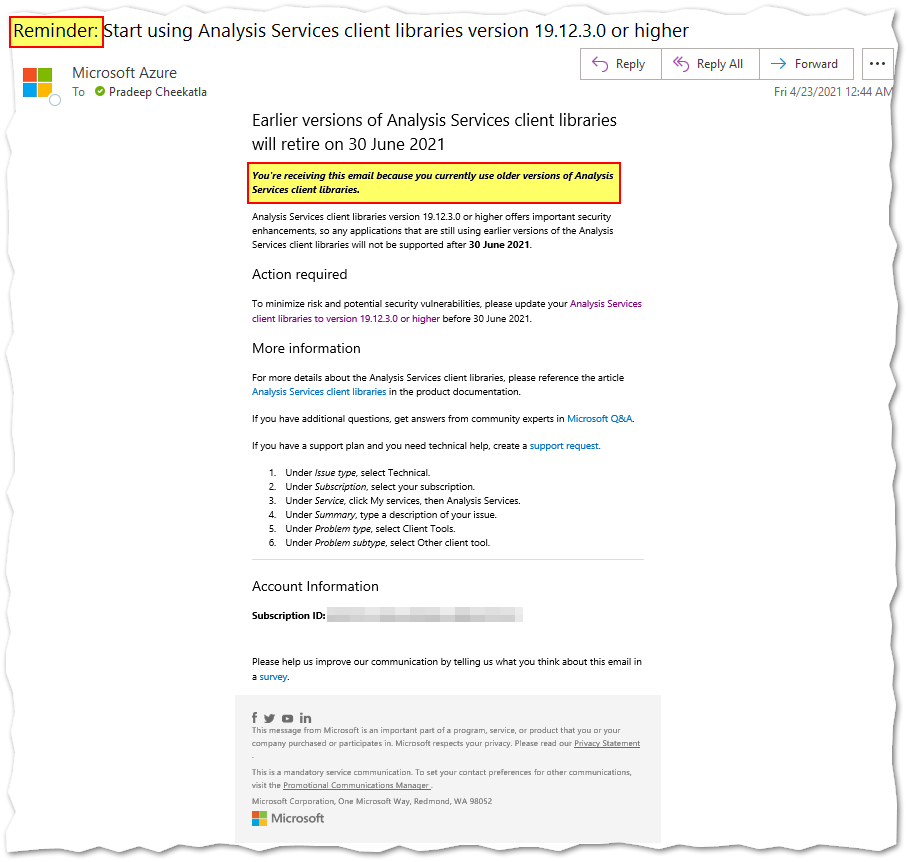Click step 'Under Summary, type a description'
Image resolution: width=908 pixels, height=862 pixels.
[391, 515]
